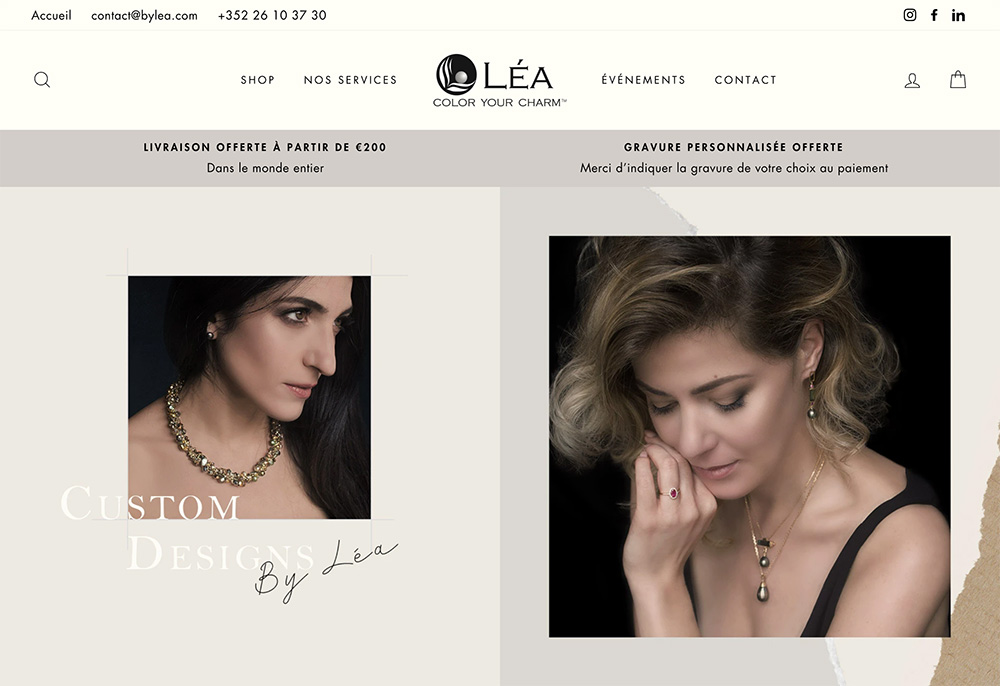Open the Instagram profile icon
The width and height of the screenshot is (1000, 686).
[910, 15]
